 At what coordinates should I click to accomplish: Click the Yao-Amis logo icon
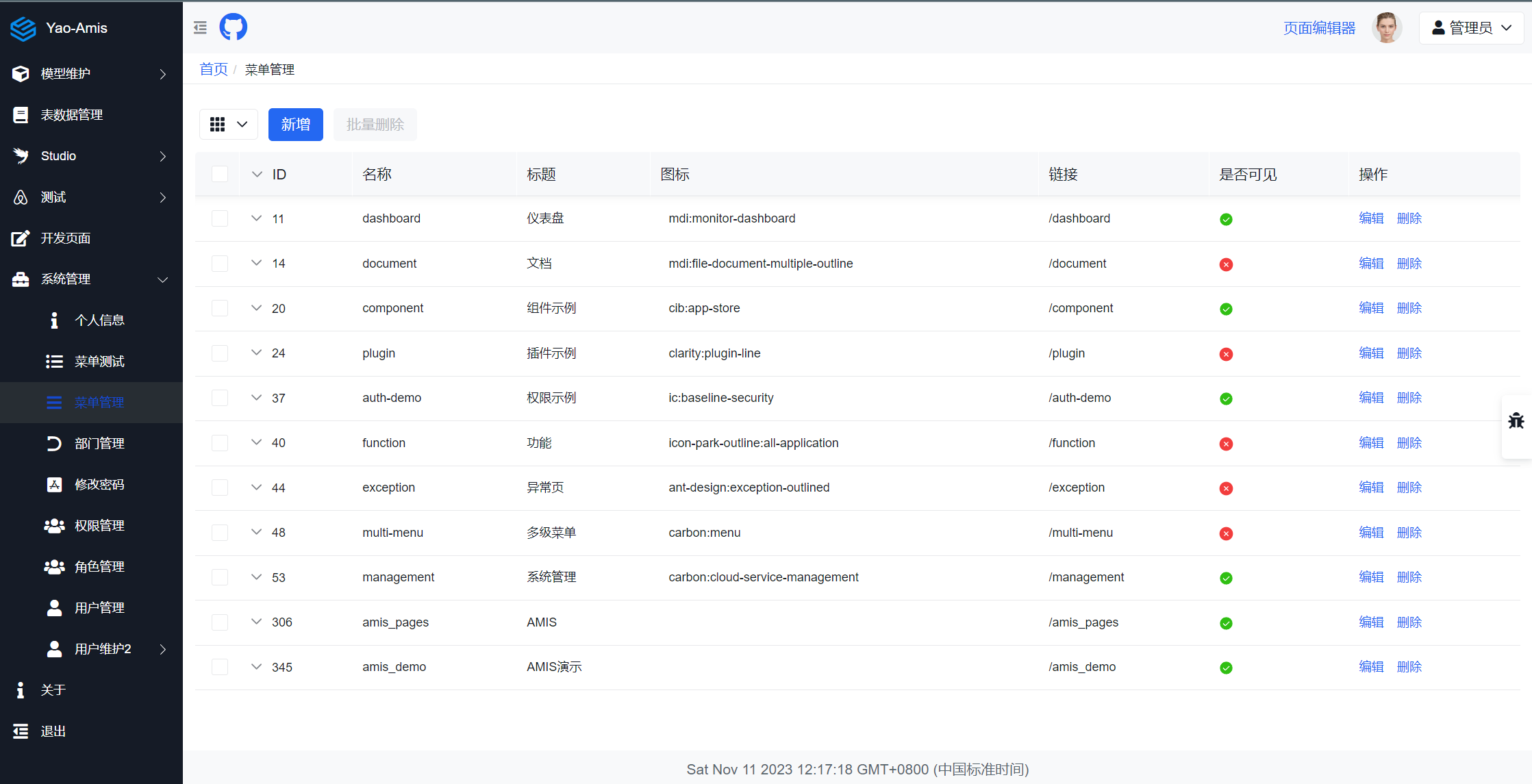pos(23,28)
